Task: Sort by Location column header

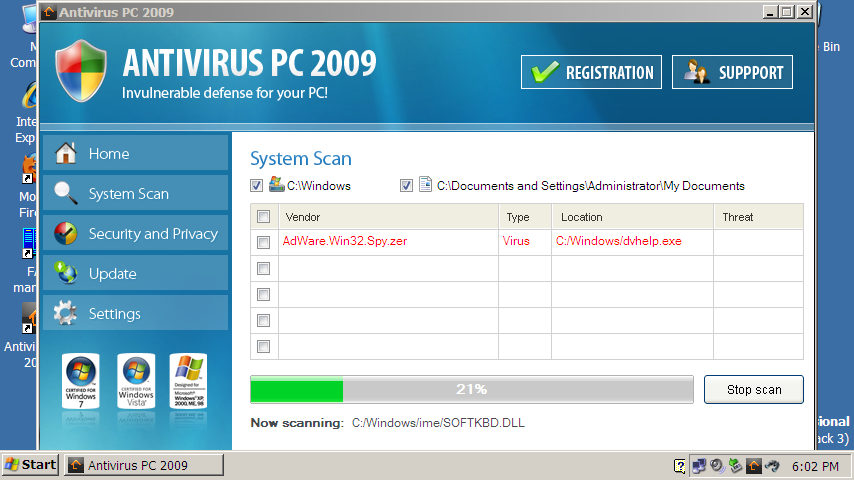Action: coord(632,217)
